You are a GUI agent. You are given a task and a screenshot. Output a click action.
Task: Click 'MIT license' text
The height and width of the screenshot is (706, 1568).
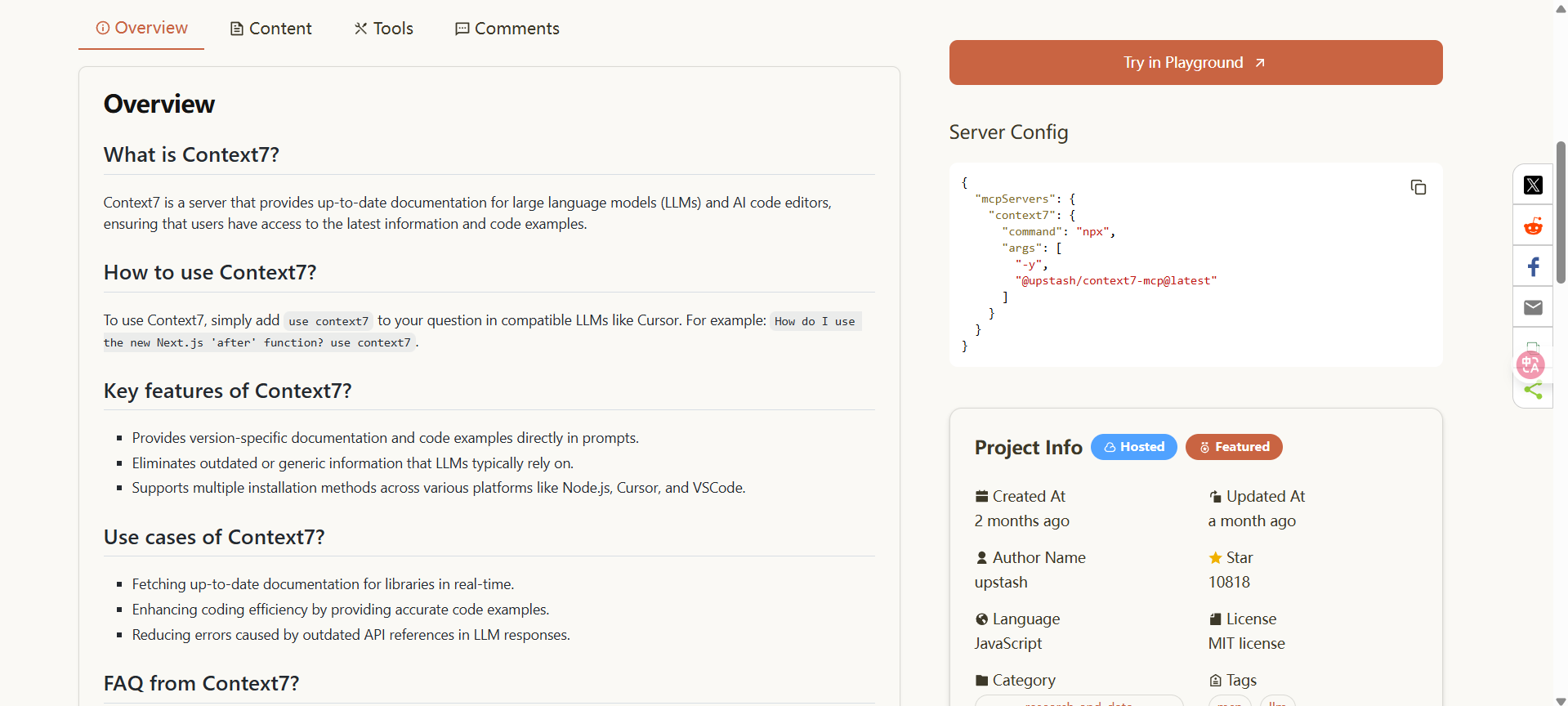[1246, 643]
